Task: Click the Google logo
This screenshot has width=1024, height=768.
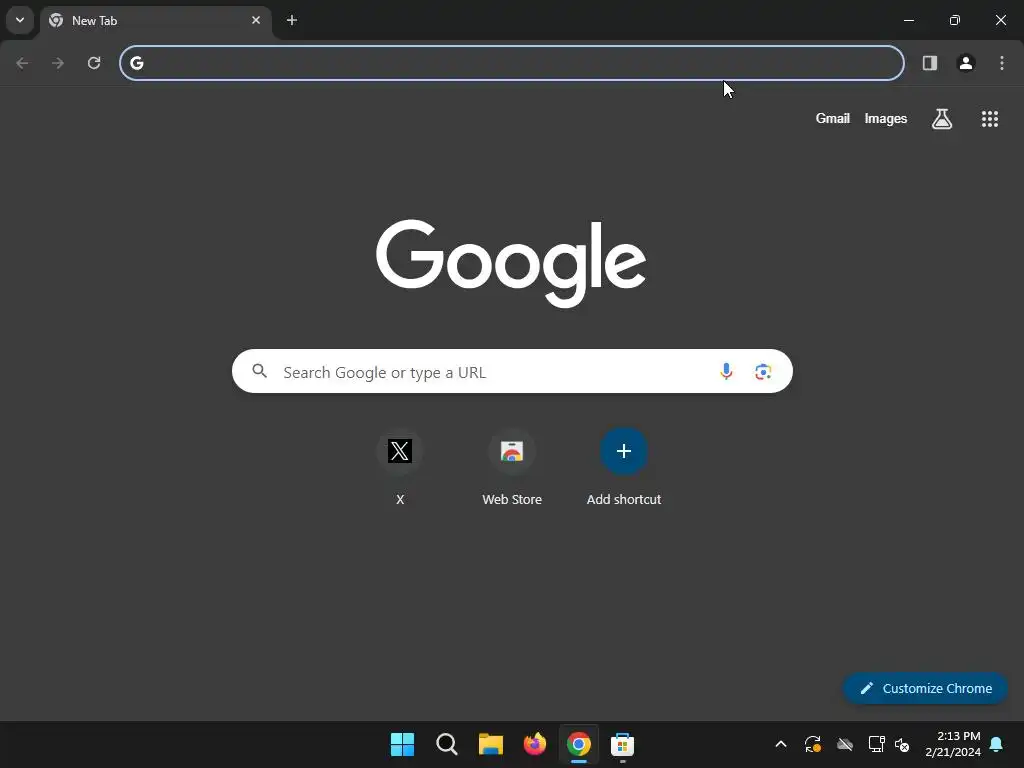Action: click(x=511, y=263)
